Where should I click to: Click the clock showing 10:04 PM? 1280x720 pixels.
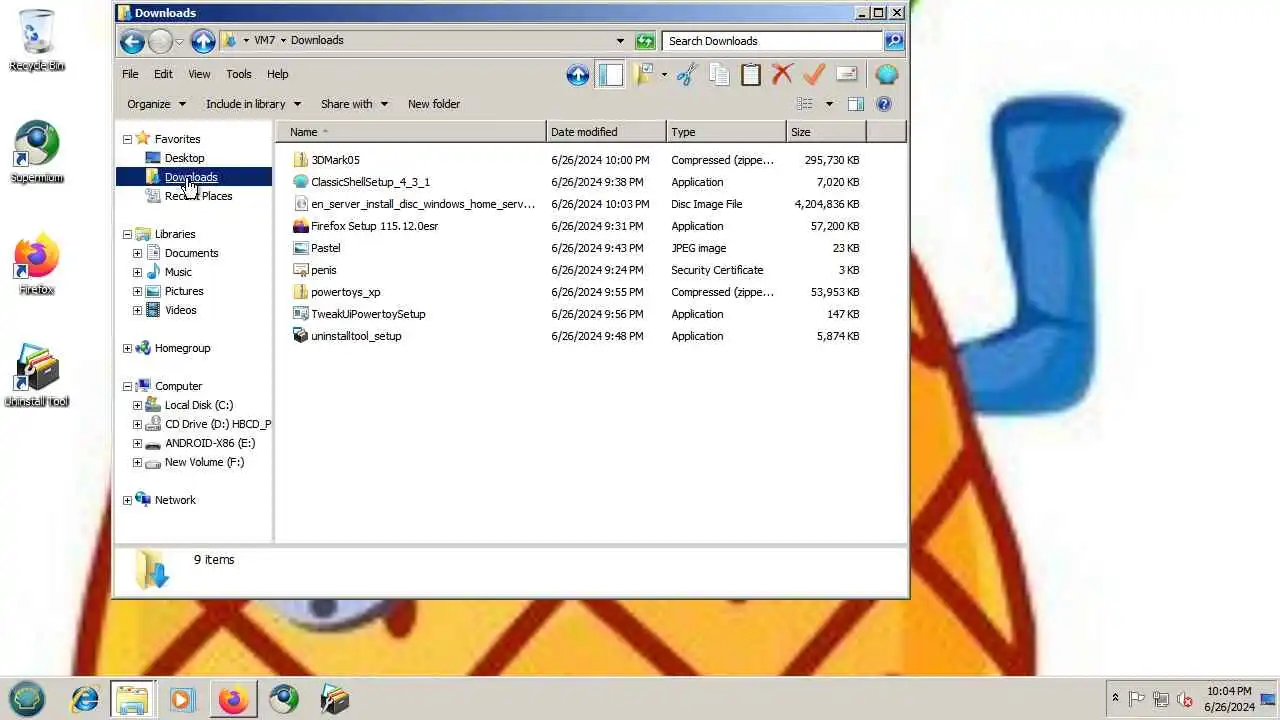pyautogui.click(x=1229, y=691)
